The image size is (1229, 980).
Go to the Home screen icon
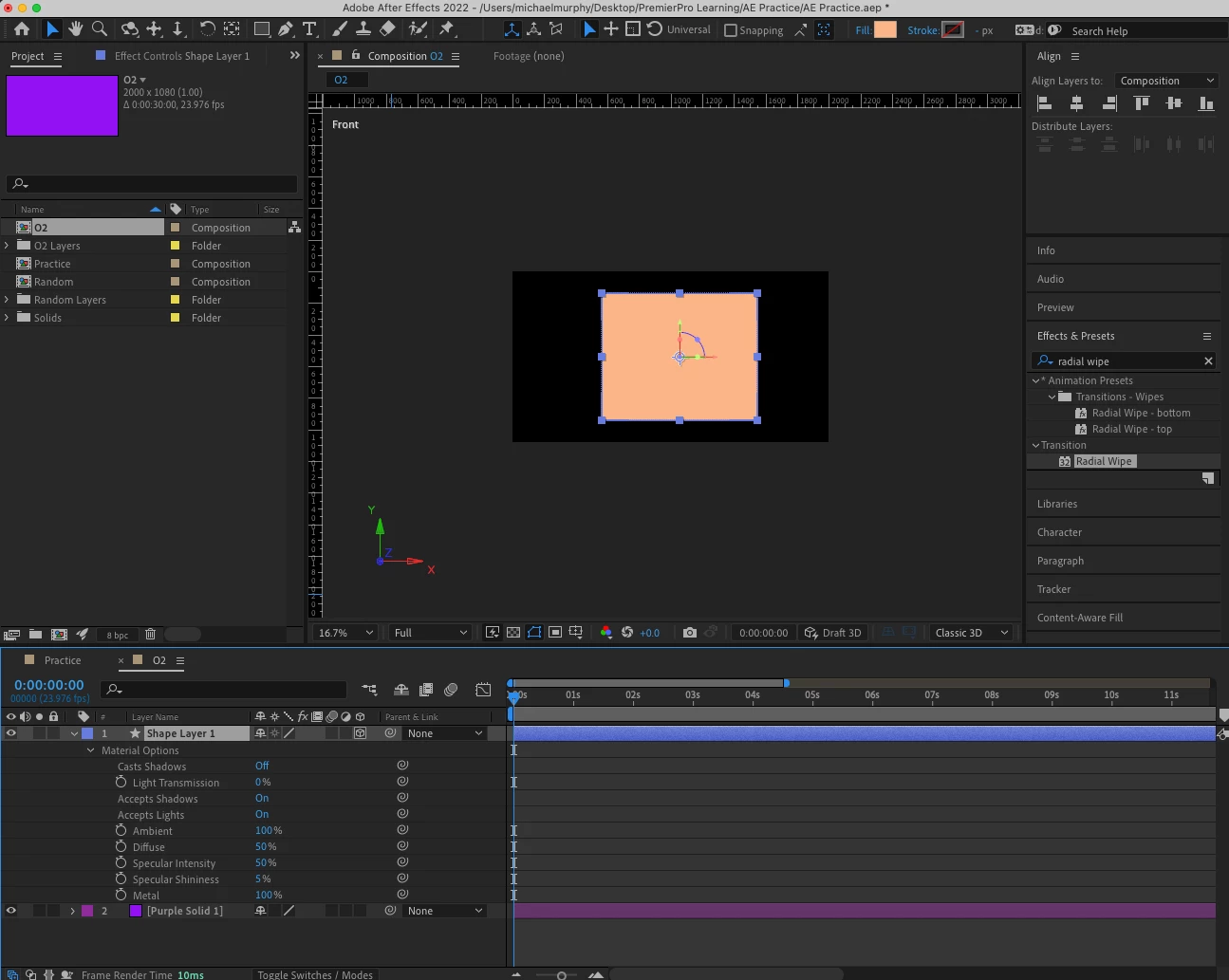pos(22,29)
